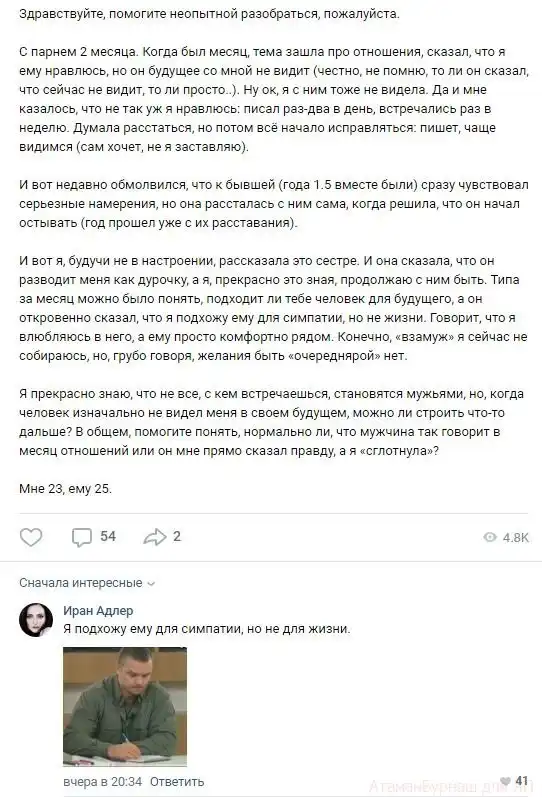The height and width of the screenshot is (797, 542).
Task: Click the comment text about симпатии
Action: [x=207, y=629]
